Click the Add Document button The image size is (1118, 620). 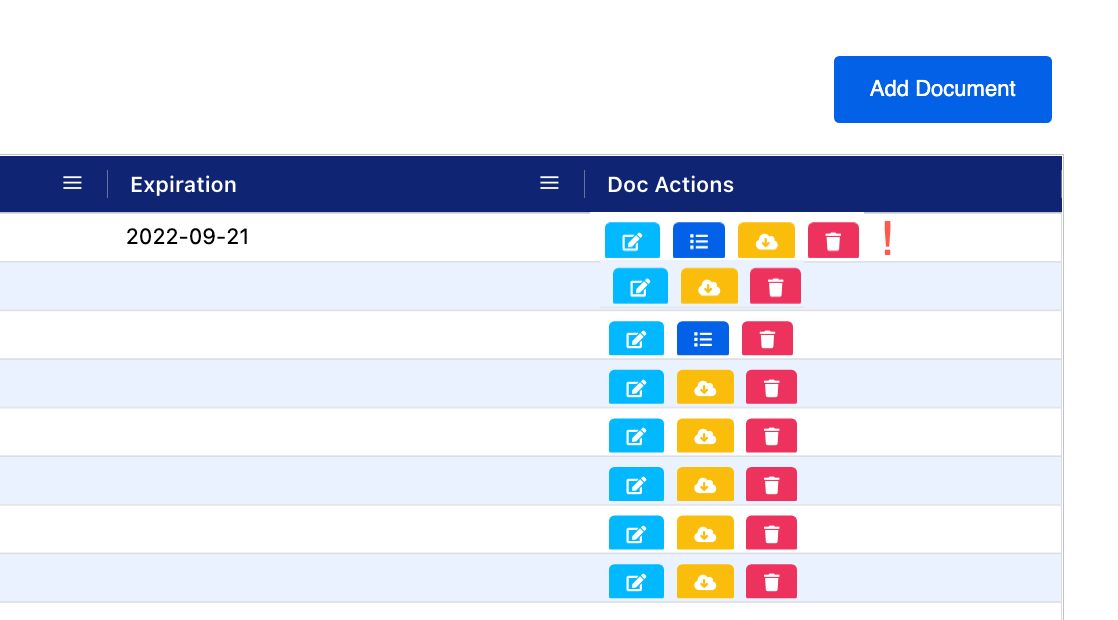[942, 89]
